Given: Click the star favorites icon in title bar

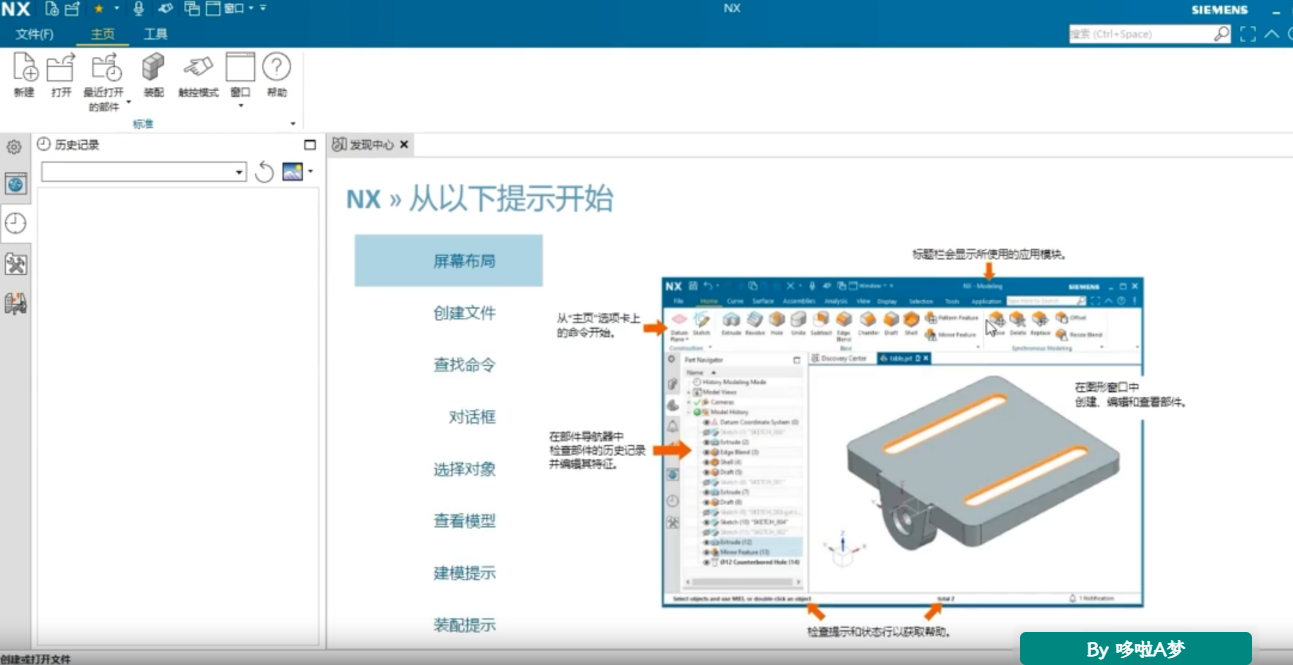Looking at the screenshot, I should (x=99, y=9).
